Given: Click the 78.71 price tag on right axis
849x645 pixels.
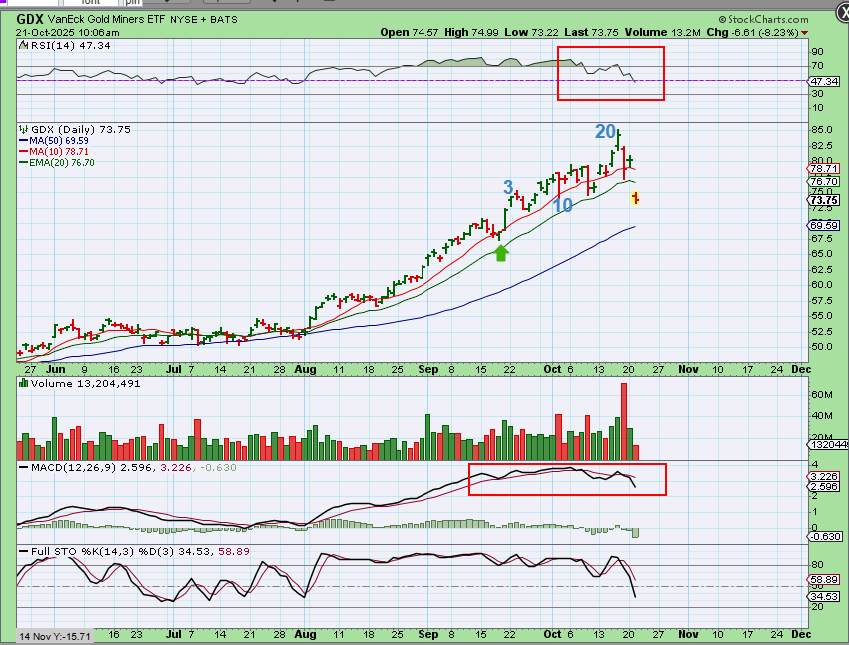Looking at the screenshot, I should tap(824, 168).
